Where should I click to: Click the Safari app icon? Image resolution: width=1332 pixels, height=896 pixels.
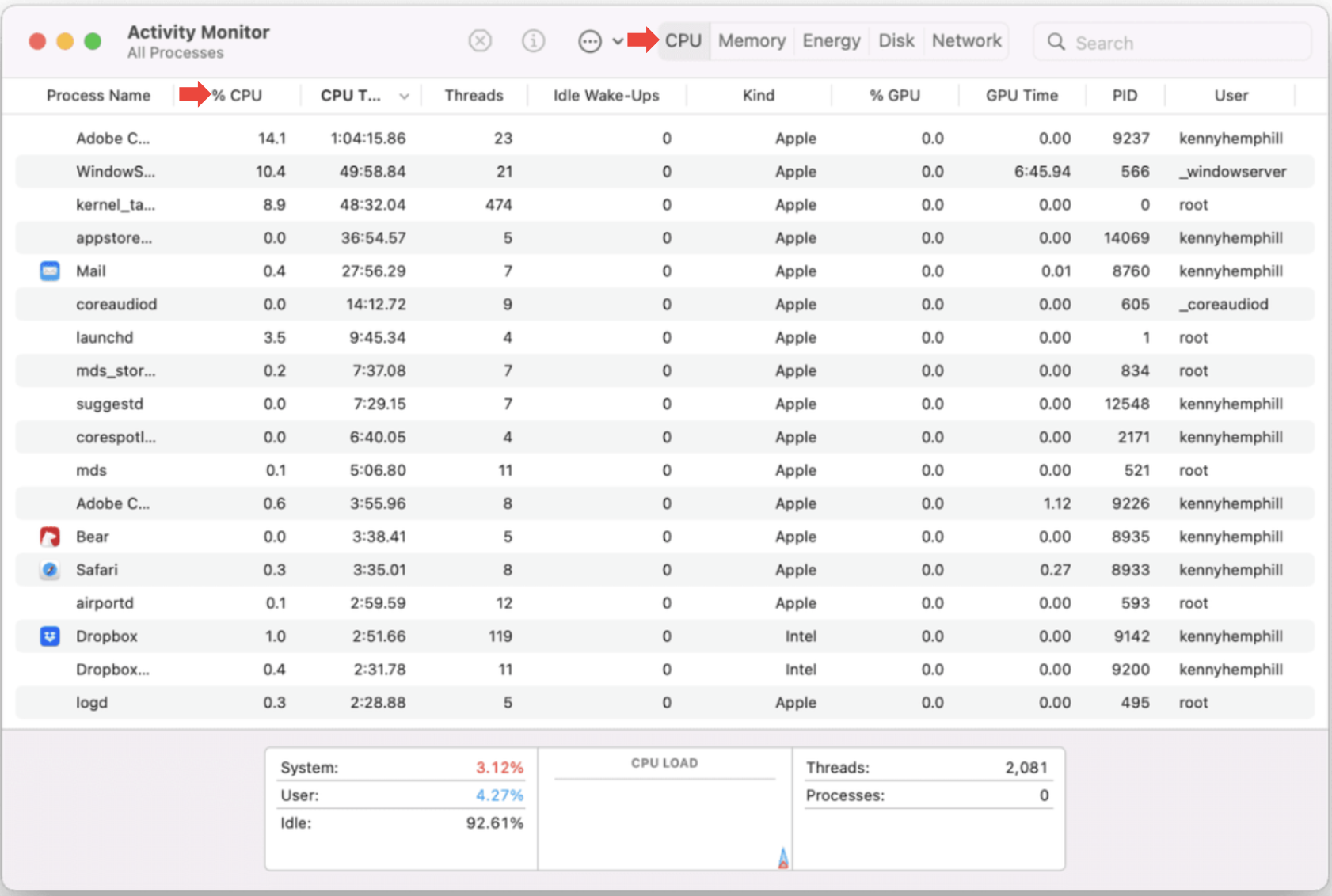pos(49,569)
